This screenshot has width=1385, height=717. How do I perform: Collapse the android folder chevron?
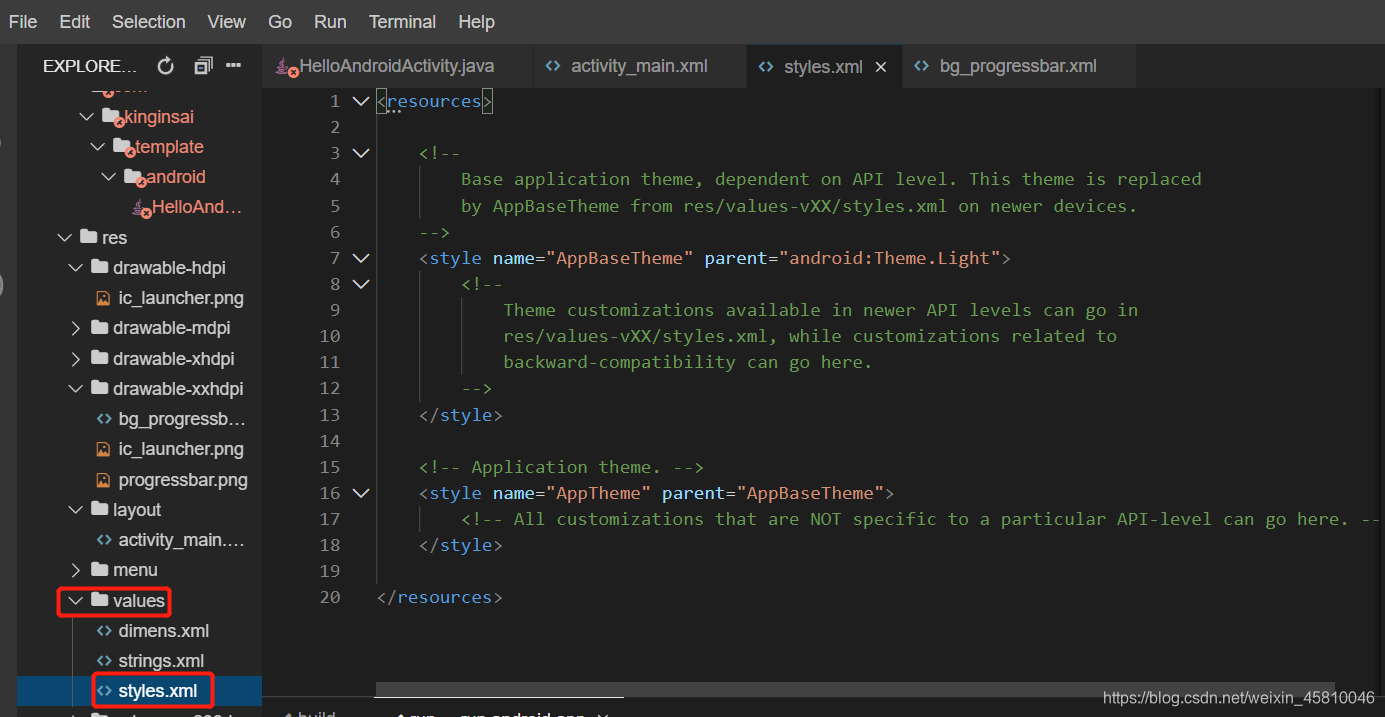[x=108, y=177]
